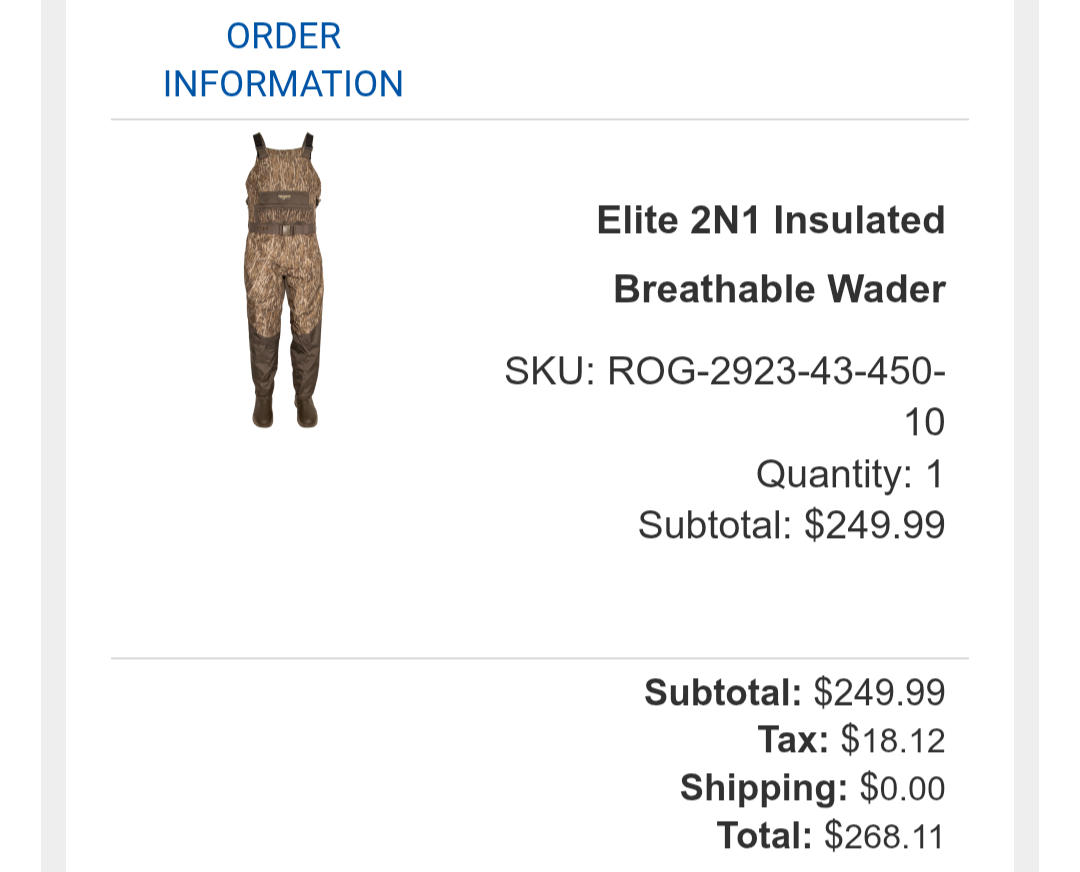1080x872 pixels.
Task: Select the $18.12 tax amount
Action: pos(892,740)
